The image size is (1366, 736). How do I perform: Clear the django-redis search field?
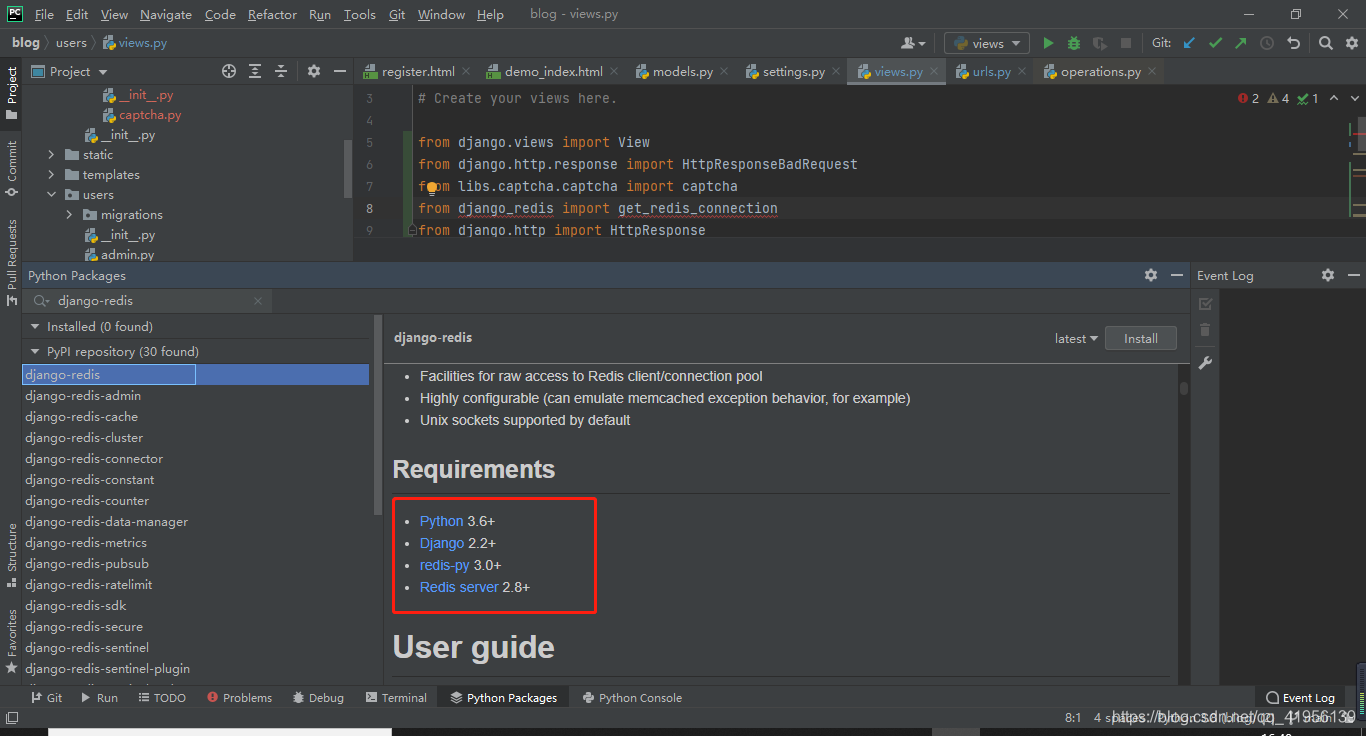[x=258, y=301]
